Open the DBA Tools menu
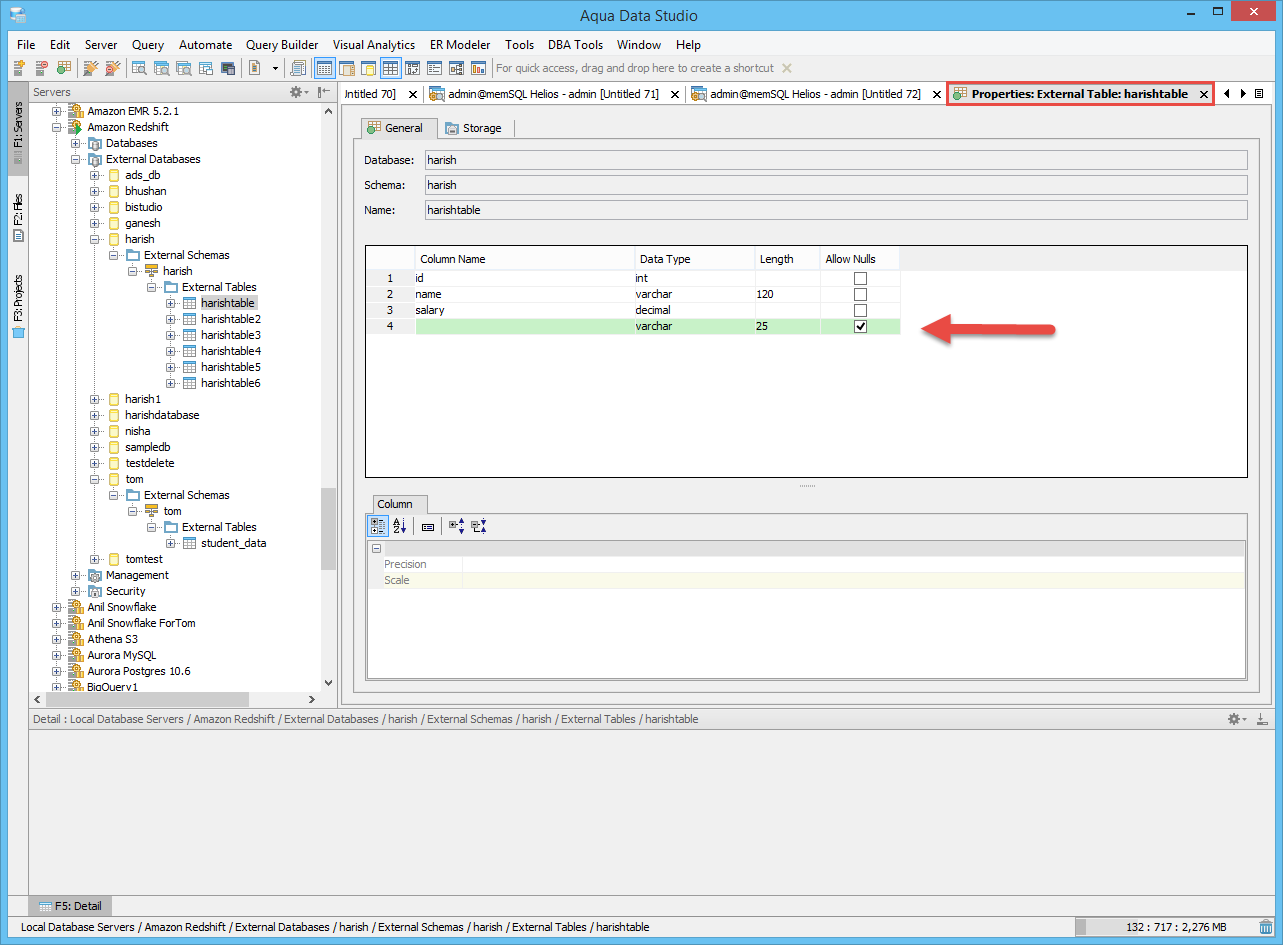The width and height of the screenshot is (1283, 945). coord(575,45)
